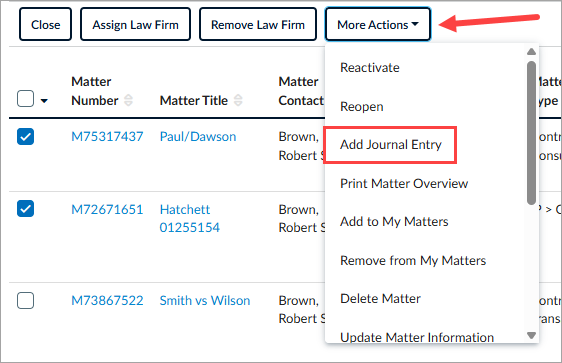Open the Smith vs Wilson matter title

point(205,300)
